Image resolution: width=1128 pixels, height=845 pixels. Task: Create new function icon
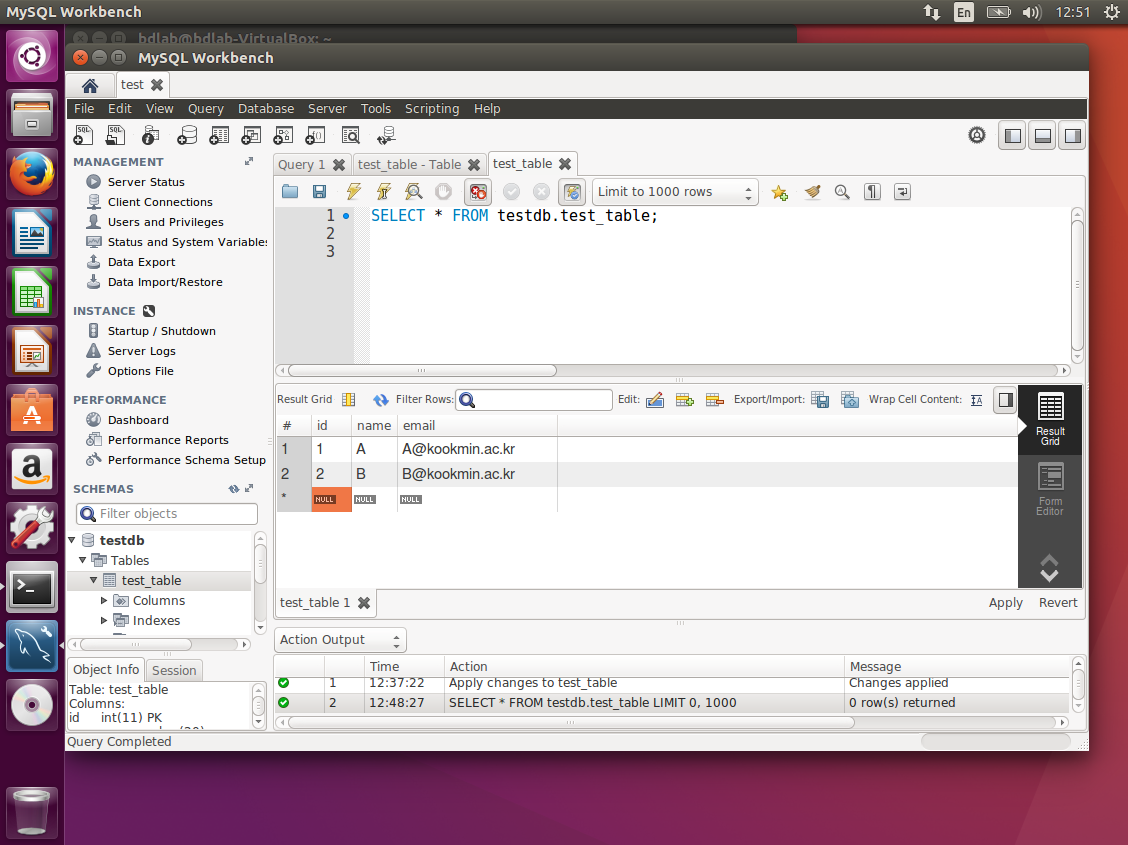tap(315, 135)
